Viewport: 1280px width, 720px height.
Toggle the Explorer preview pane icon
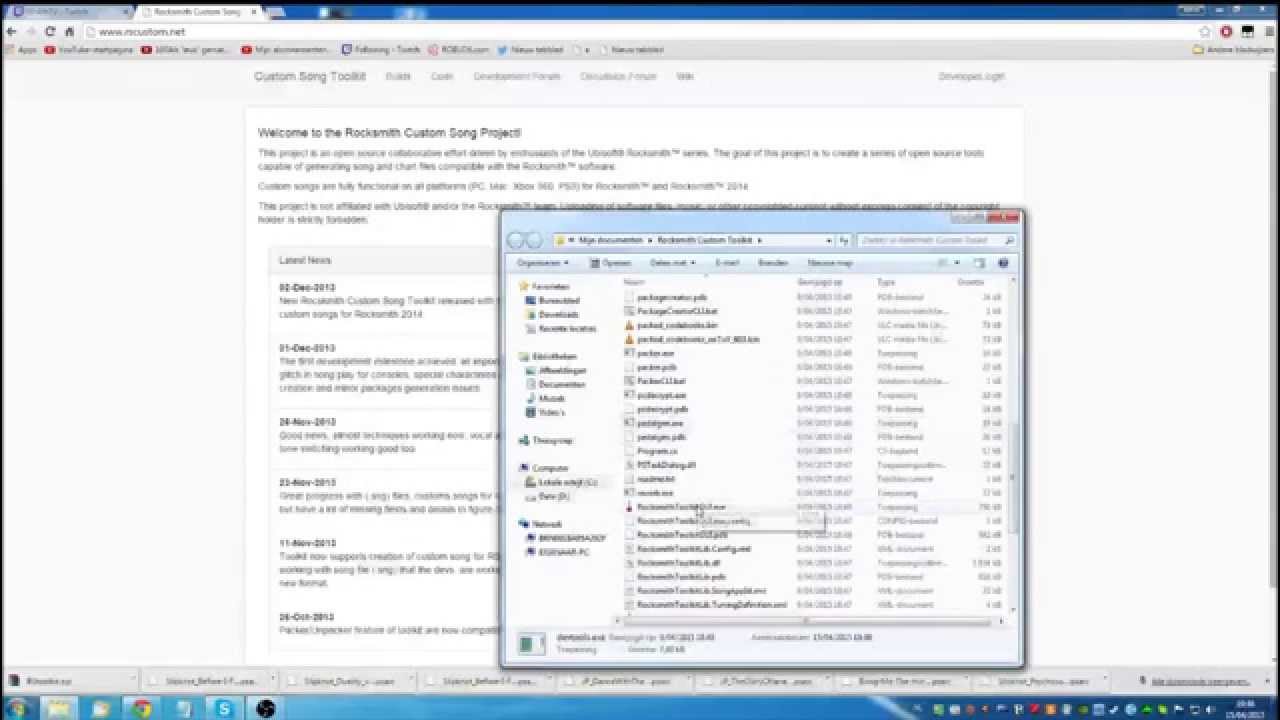979,263
